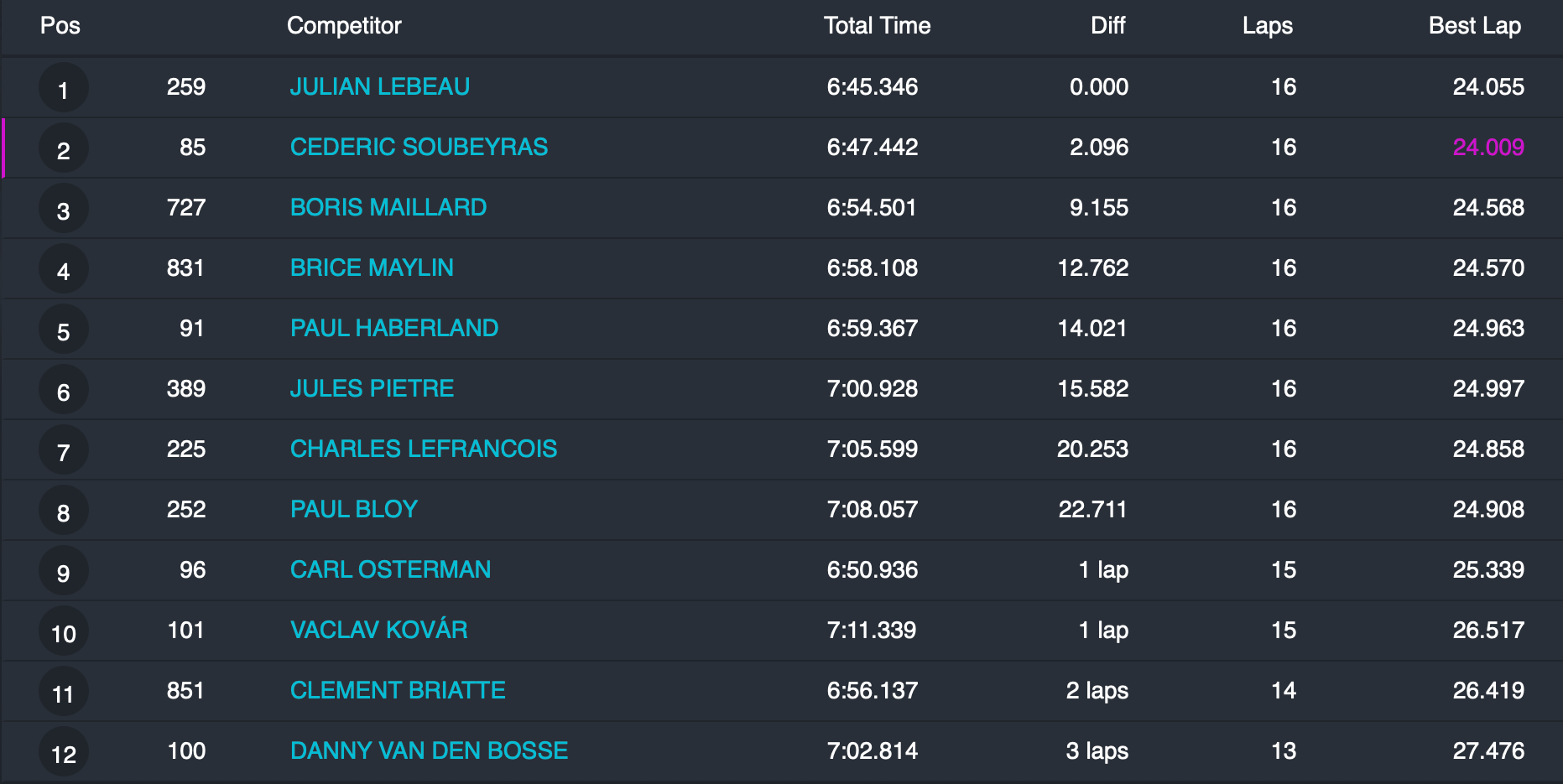
Task: Open Boris Maillard's results
Action: click(388, 208)
